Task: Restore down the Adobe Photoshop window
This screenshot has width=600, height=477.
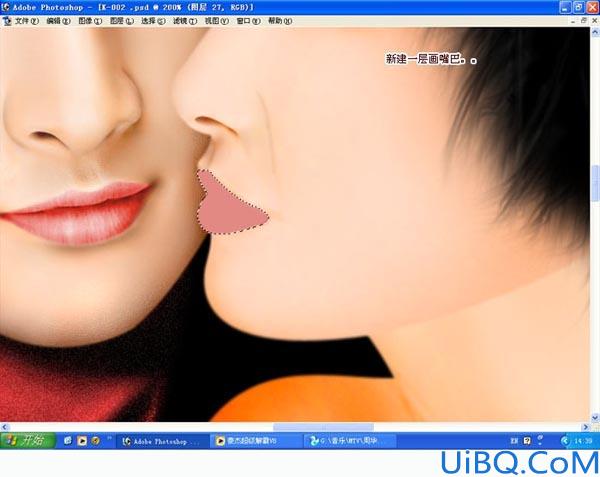Action: click(579, 7)
